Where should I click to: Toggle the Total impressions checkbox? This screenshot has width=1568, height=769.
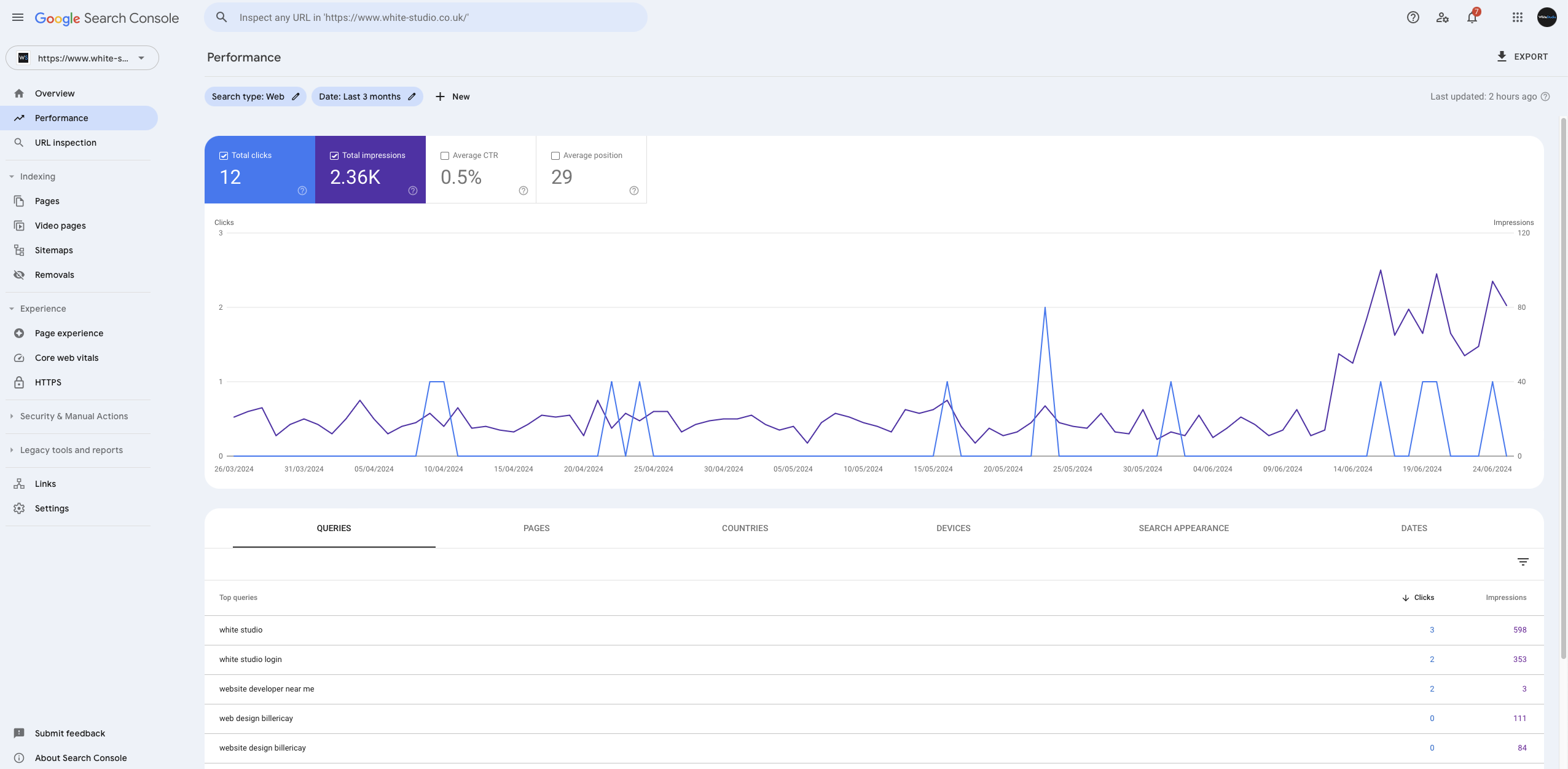(334, 156)
